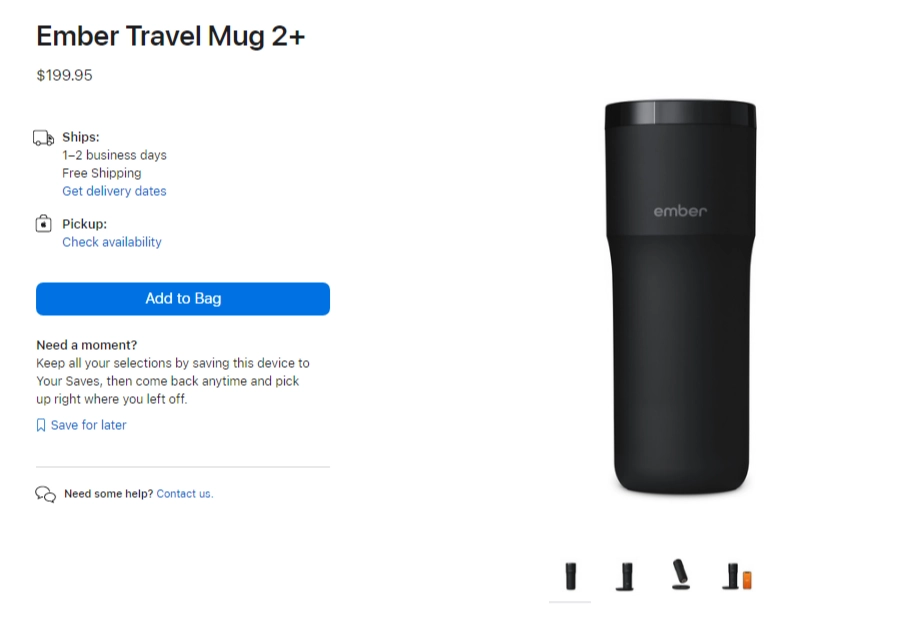Click the chat bubbles help icon
Screen dimensions: 919x636
45,494
